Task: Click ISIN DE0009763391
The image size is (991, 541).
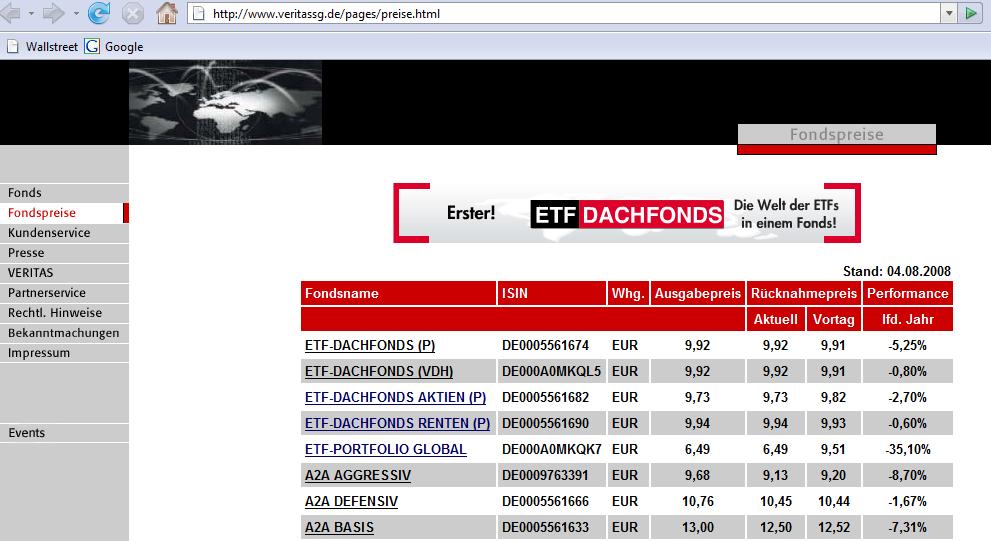Action: click(x=545, y=475)
